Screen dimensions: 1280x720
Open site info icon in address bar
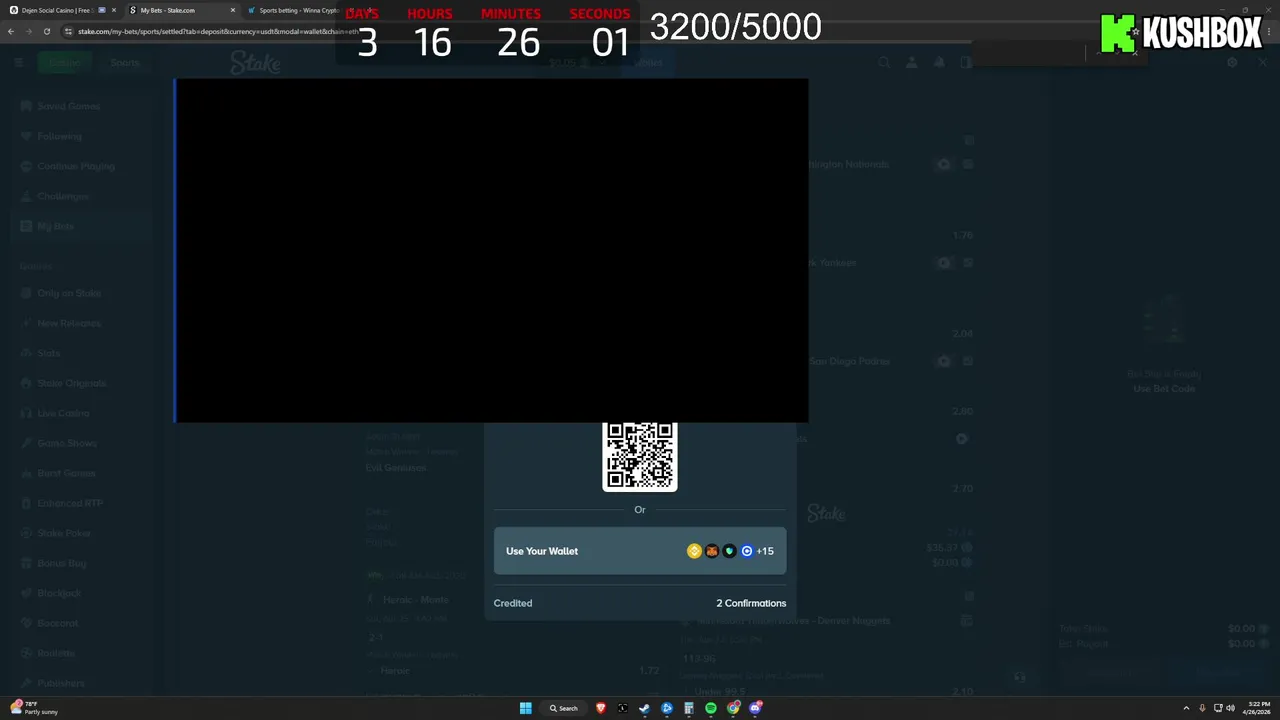pyautogui.click(x=69, y=31)
